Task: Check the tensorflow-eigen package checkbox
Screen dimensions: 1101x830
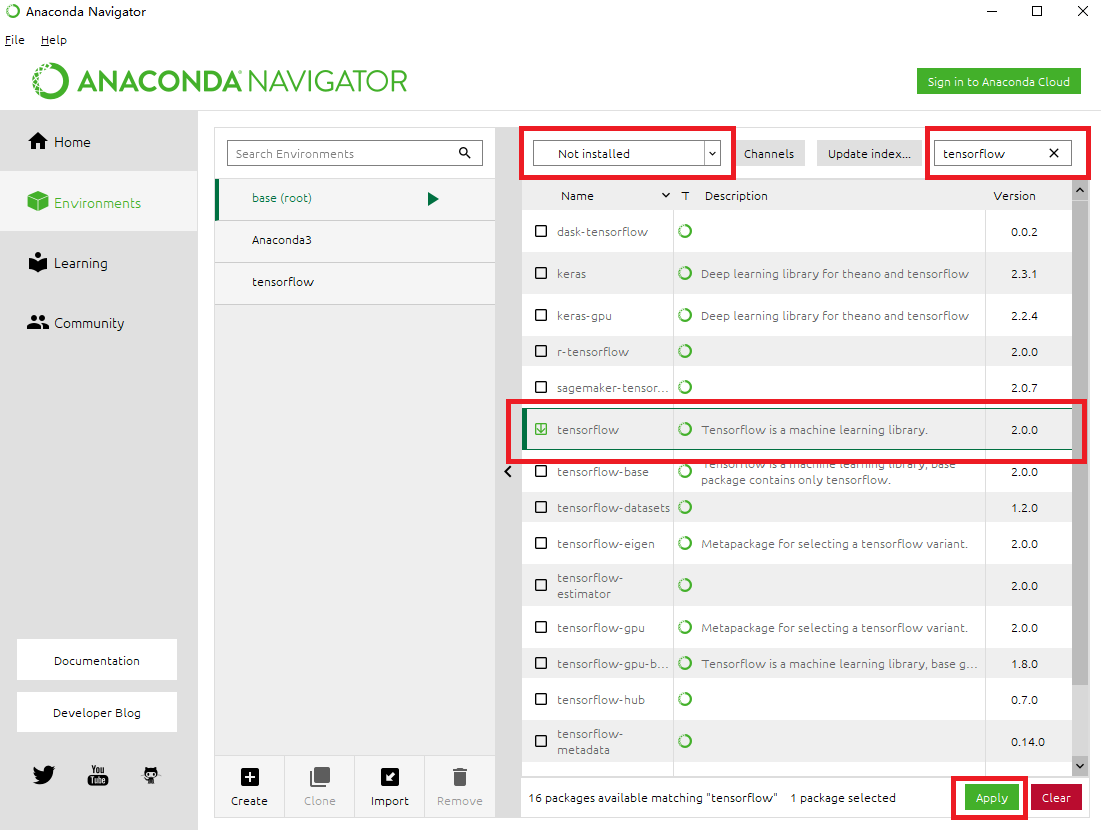Action: tap(541, 543)
